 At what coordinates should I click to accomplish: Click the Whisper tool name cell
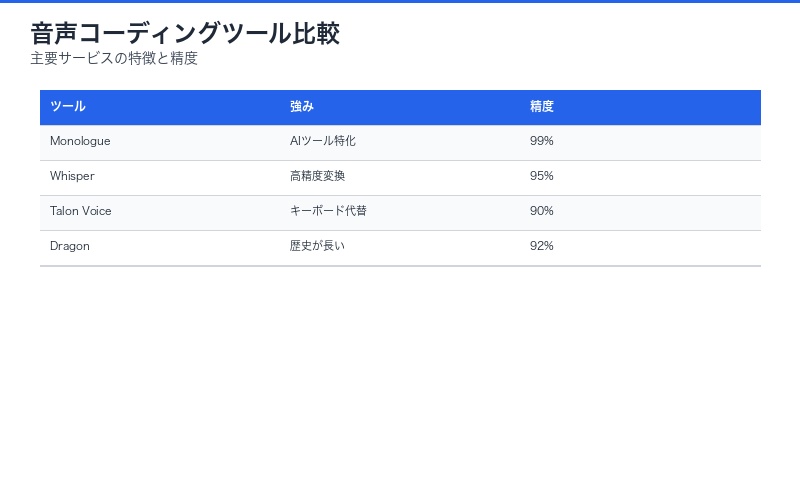[72, 177]
